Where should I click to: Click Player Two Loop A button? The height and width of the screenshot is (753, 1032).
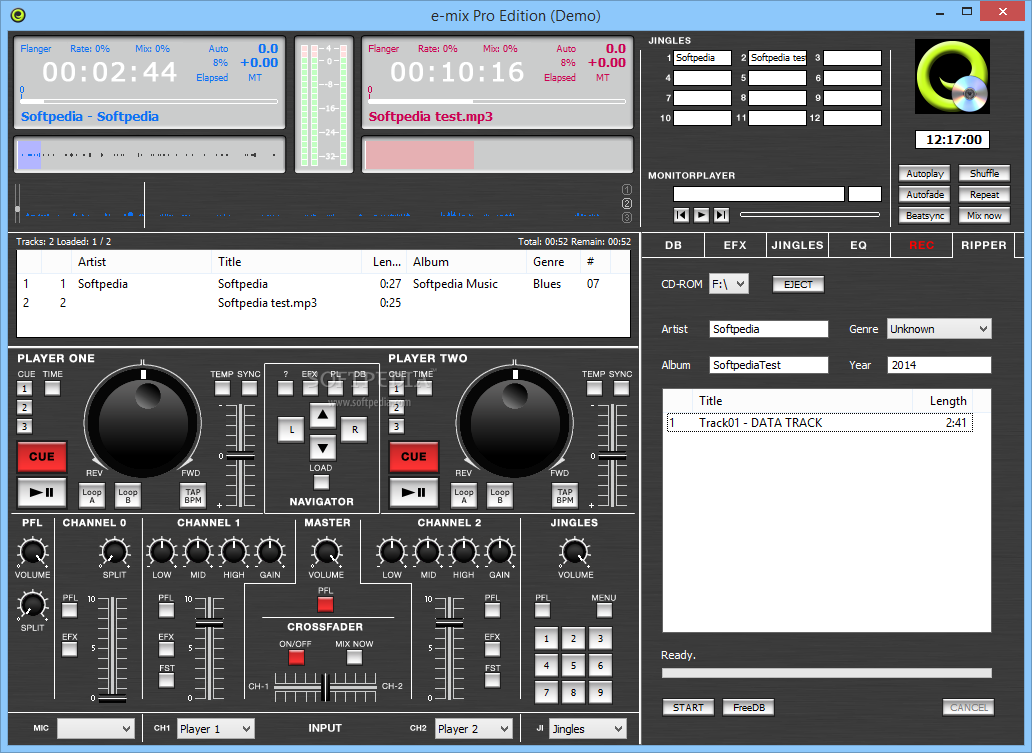click(464, 495)
